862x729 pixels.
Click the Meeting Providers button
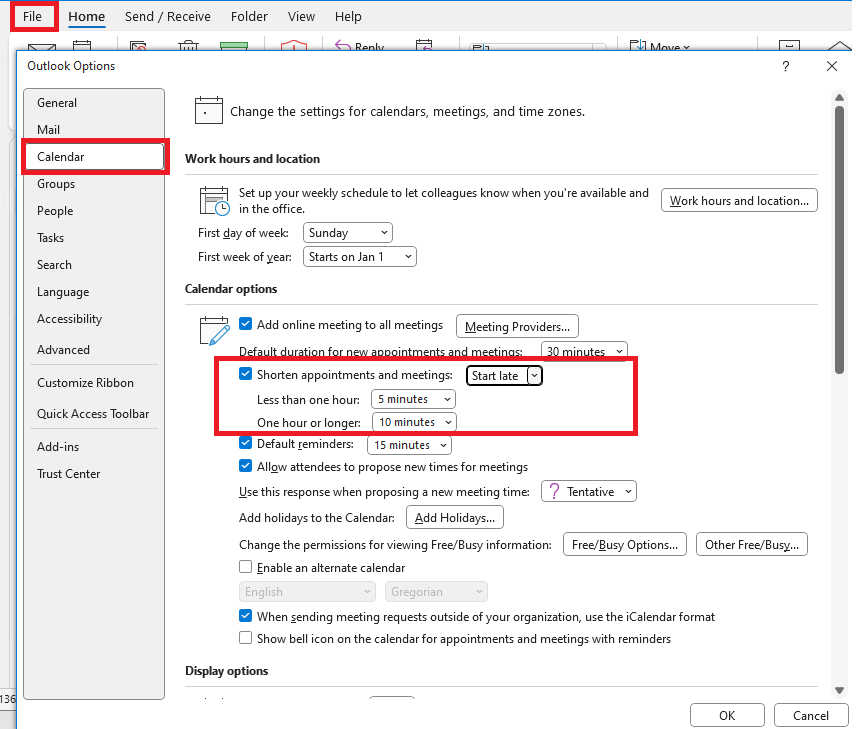pyautogui.click(x=517, y=327)
